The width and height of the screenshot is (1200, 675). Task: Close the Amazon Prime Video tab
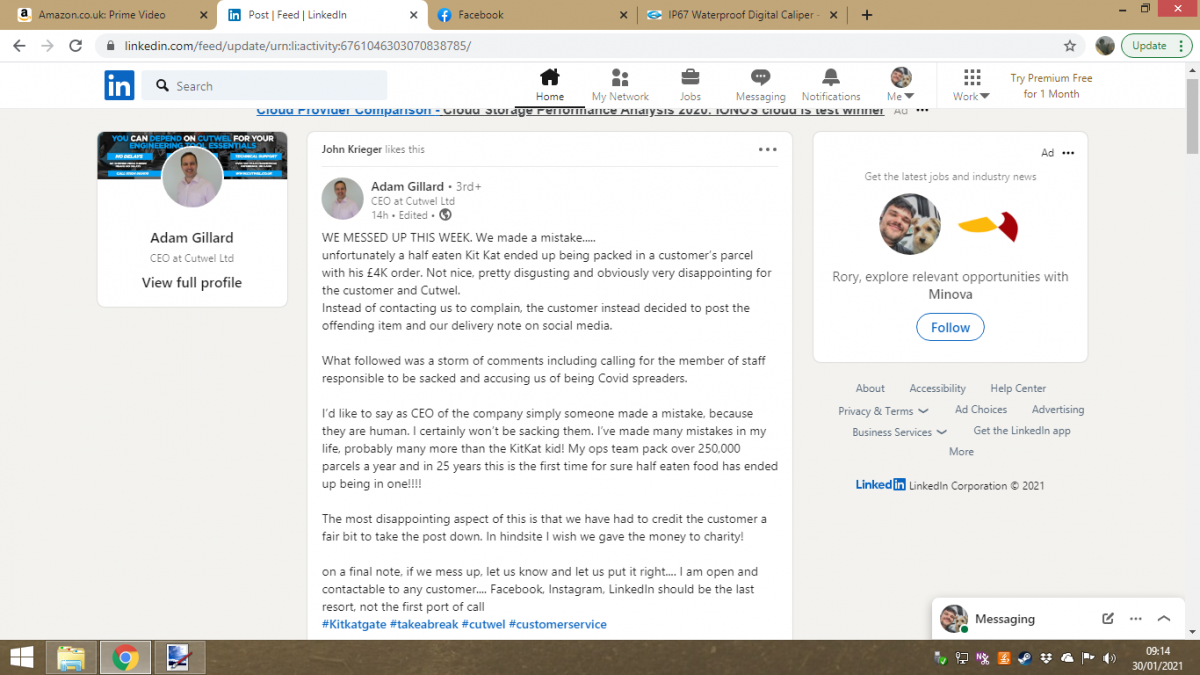(203, 15)
